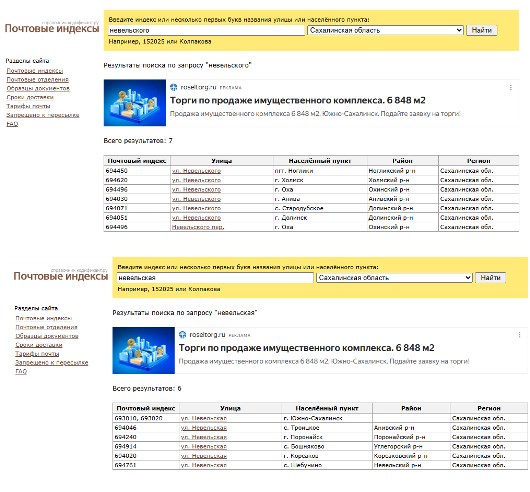Open region dropdown beside the "невельского" field
This screenshot has height=492, width=530.
pos(385,30)
